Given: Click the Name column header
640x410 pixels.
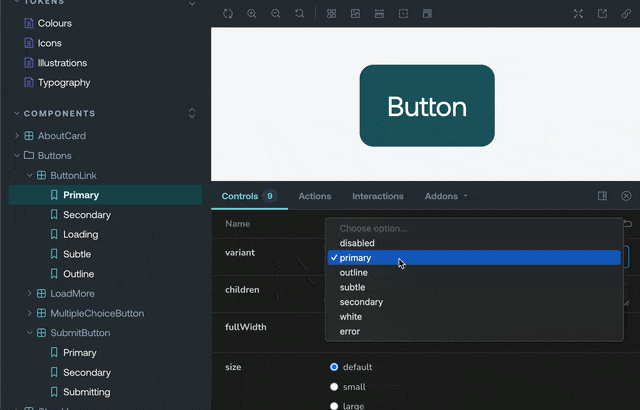Looking at the screenshot, I should [x=238, y=224].
